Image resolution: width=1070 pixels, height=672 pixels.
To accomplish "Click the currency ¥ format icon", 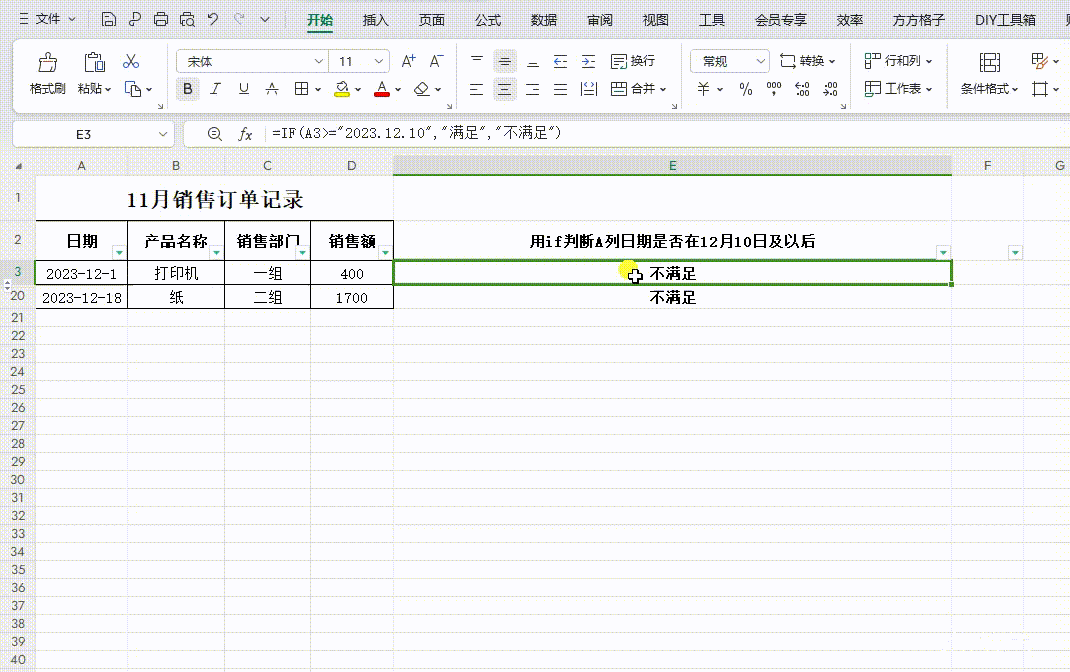I will pyautogui.click(x=704, y=89).
